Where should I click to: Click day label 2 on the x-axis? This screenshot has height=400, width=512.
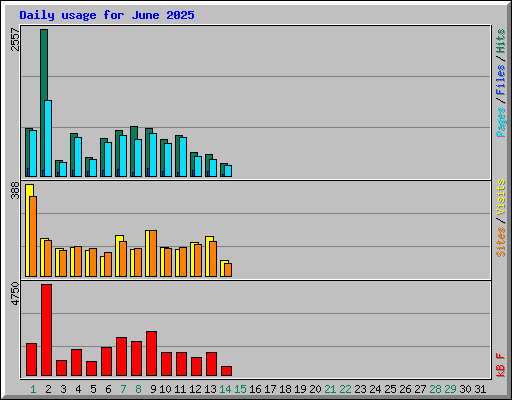coord(48,389)
